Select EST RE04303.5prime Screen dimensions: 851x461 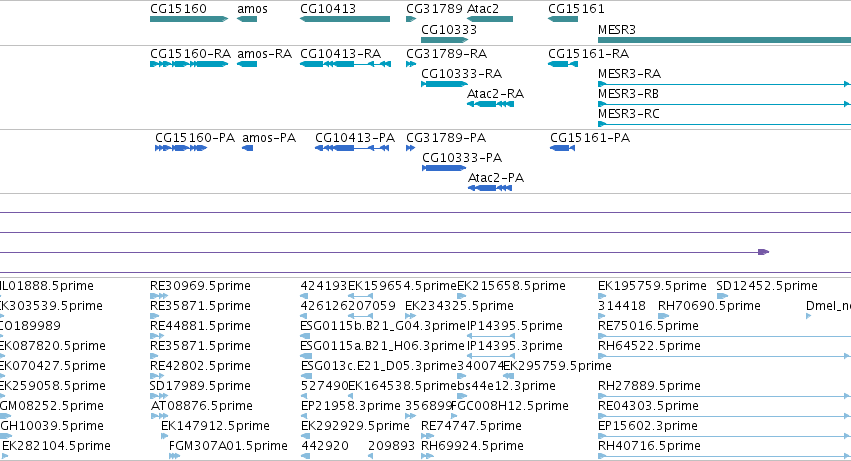click(x=648, y=406)
